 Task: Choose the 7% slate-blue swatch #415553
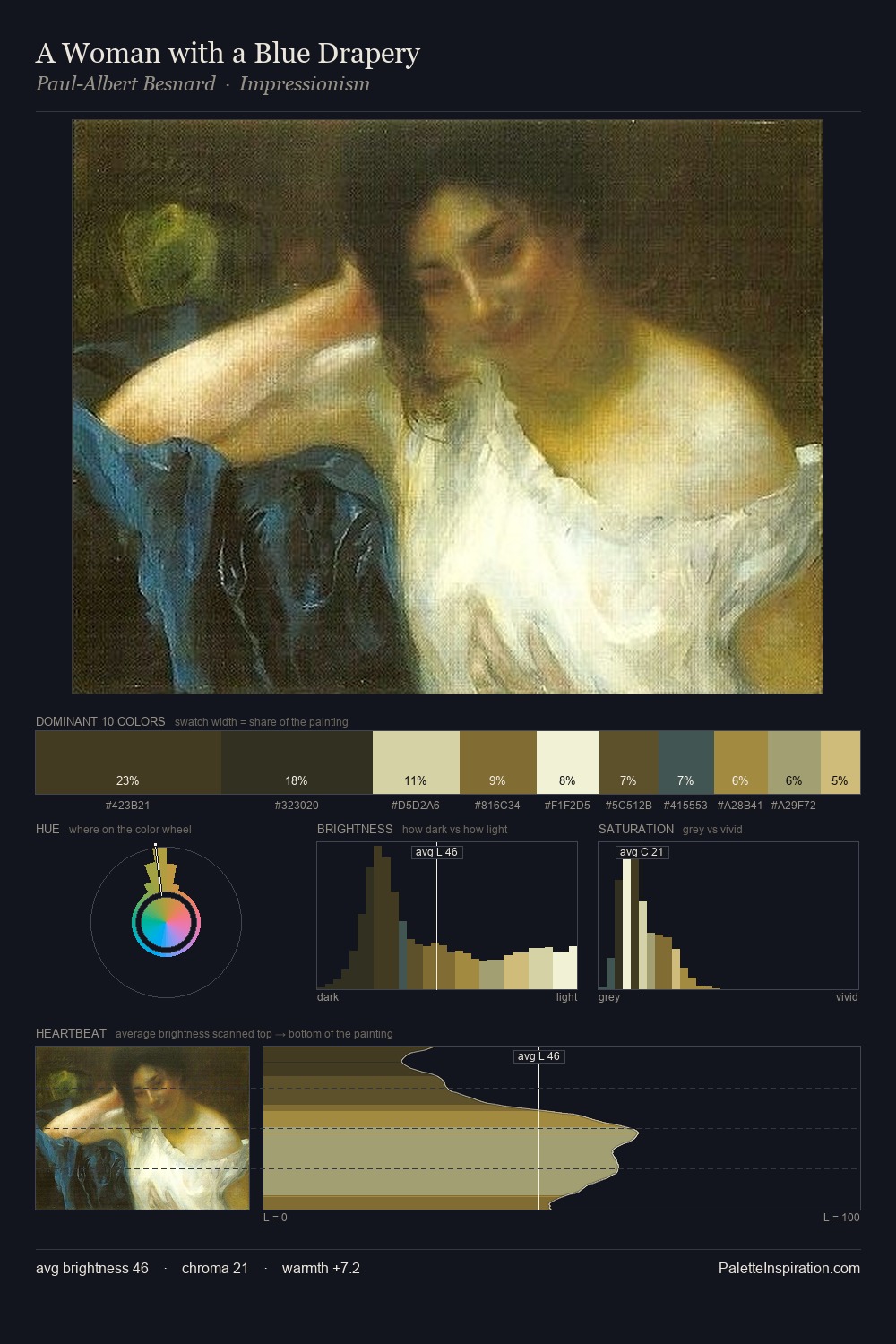(686, 762)
